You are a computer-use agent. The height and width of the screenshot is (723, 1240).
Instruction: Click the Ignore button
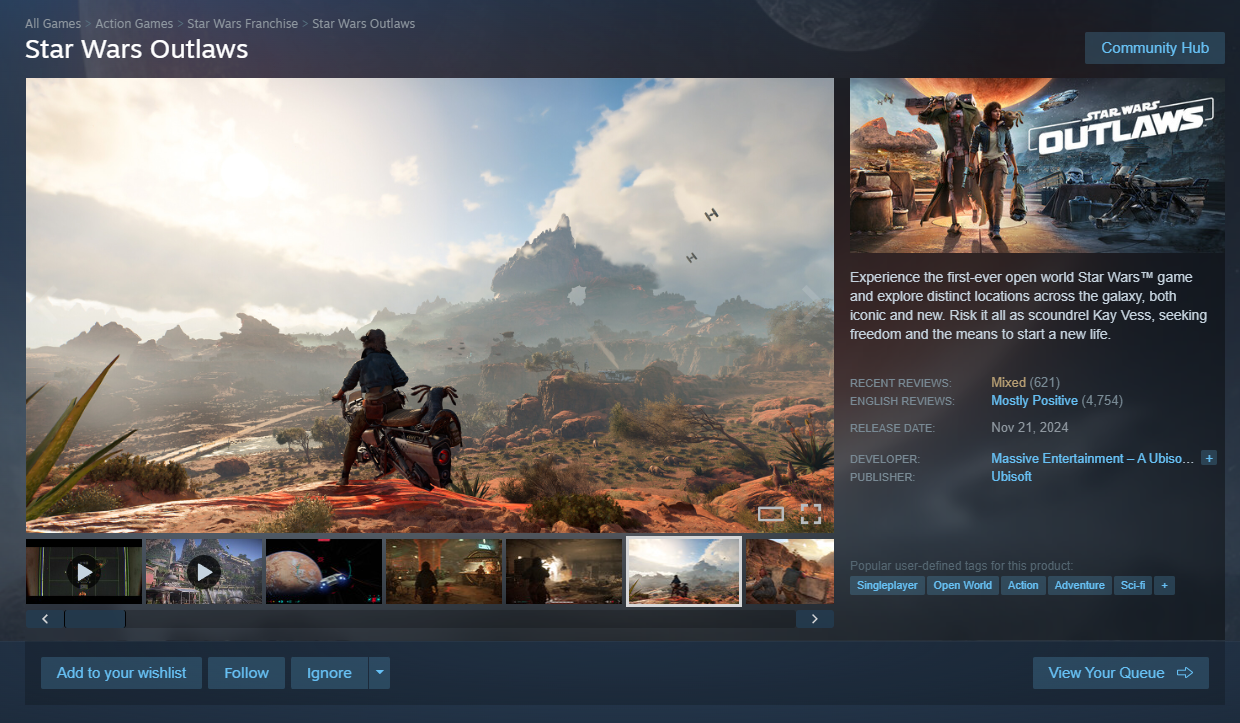[329, 673]
